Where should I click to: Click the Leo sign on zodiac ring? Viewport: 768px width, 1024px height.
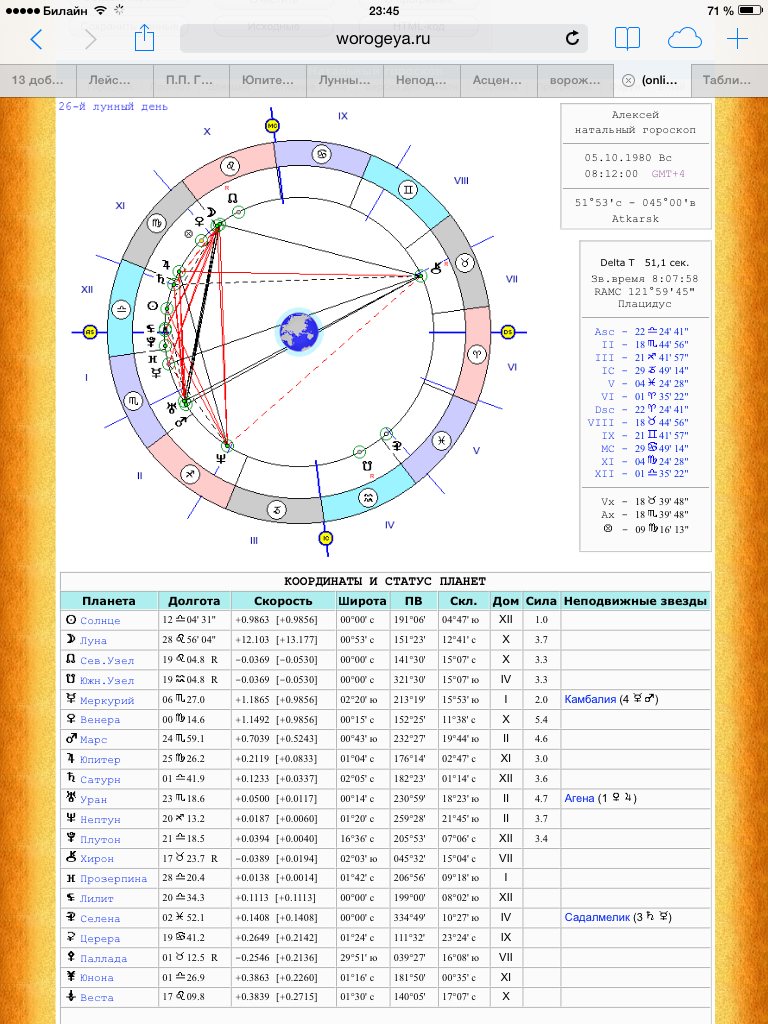pyautogui.click(x=231, y=167)
